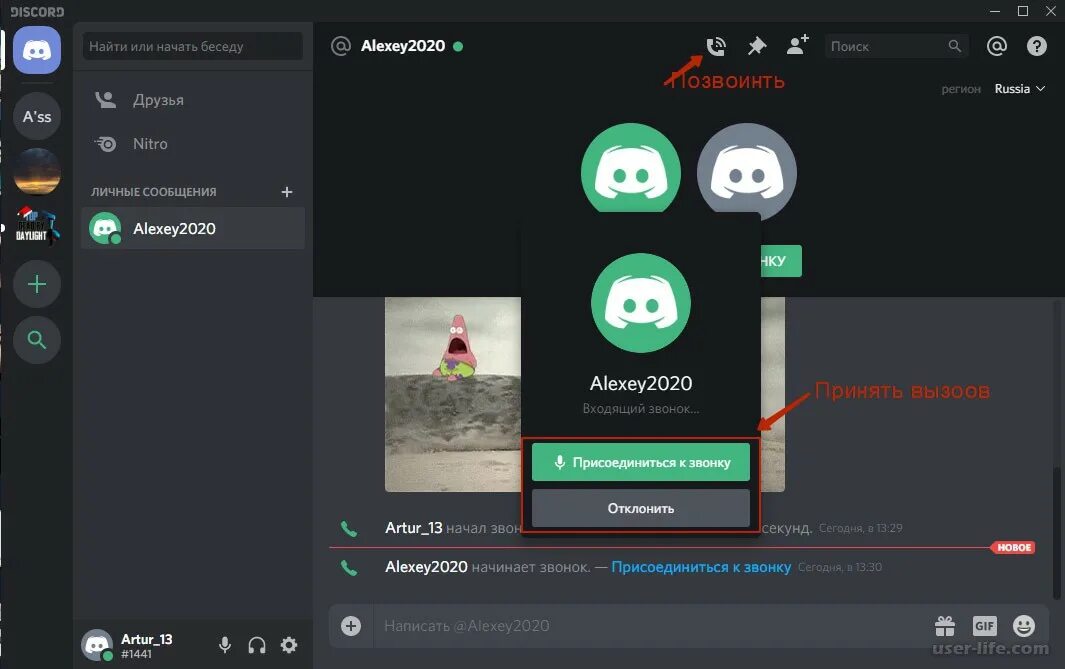
Task: Create a new direct message
Action: pos(287,192)
